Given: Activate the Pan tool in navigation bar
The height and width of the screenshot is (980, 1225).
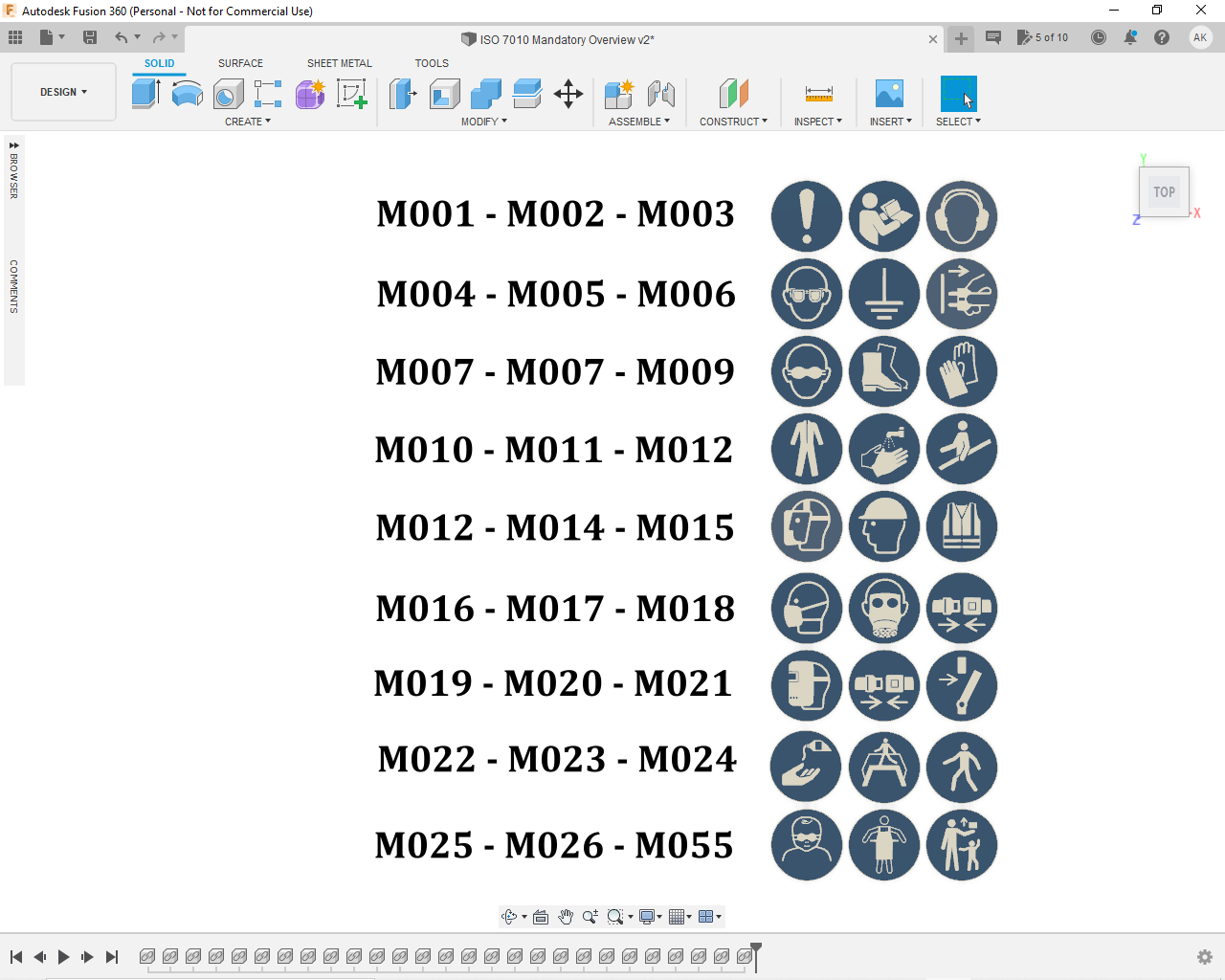Looking at the screenshot, I should [x=565, y=916].
